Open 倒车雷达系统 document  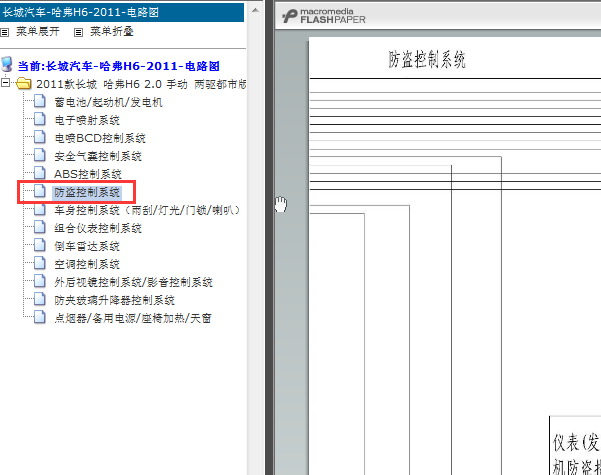[x=87, y=246]
